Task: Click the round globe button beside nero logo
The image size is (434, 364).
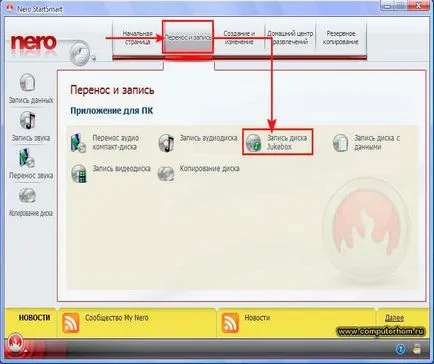Action: (80, 52)
